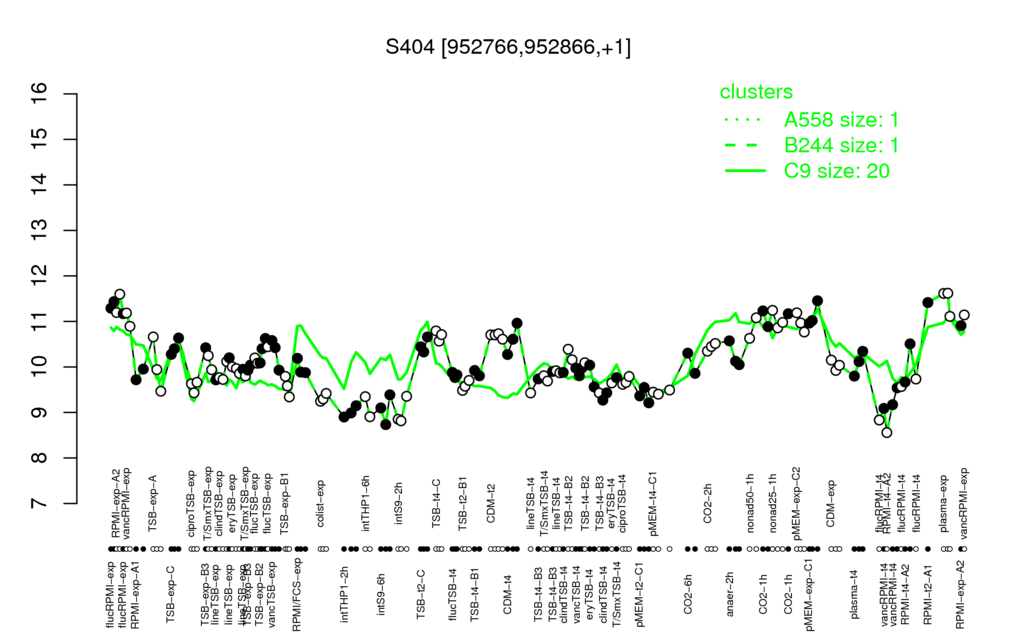Viewport: 1024px width, 640px height.
Task: Click y-axis tick label 13
Action: point(40,231)
